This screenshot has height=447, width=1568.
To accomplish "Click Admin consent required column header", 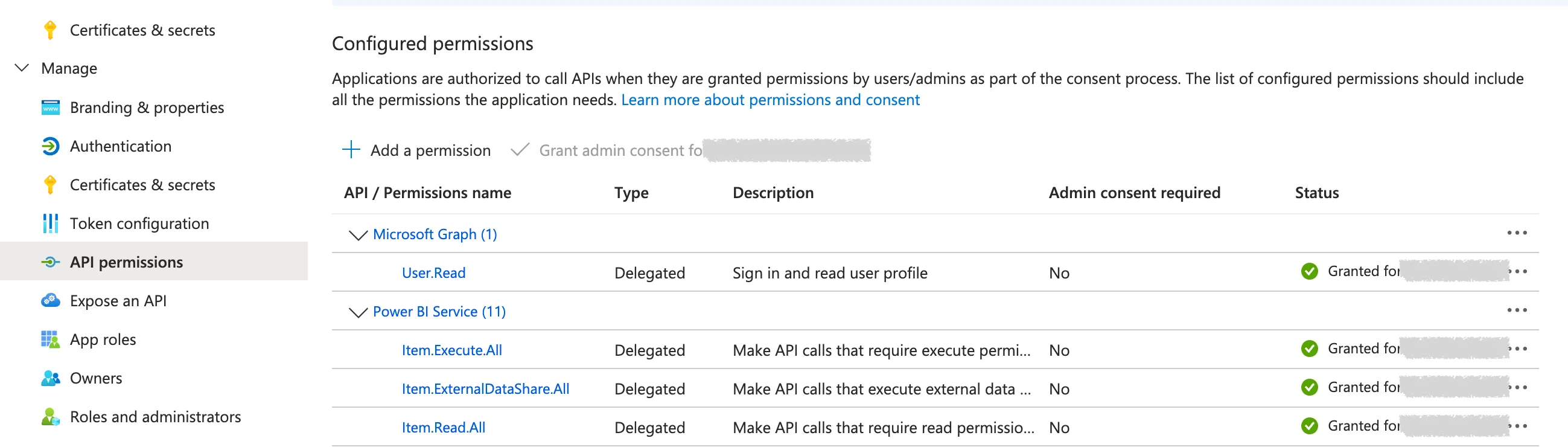I will coord(1135,193).
